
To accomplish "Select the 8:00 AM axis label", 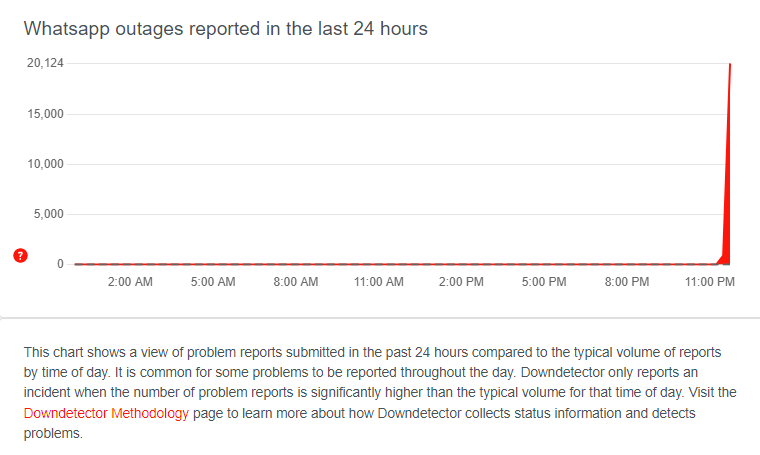I will click(296, 282).
